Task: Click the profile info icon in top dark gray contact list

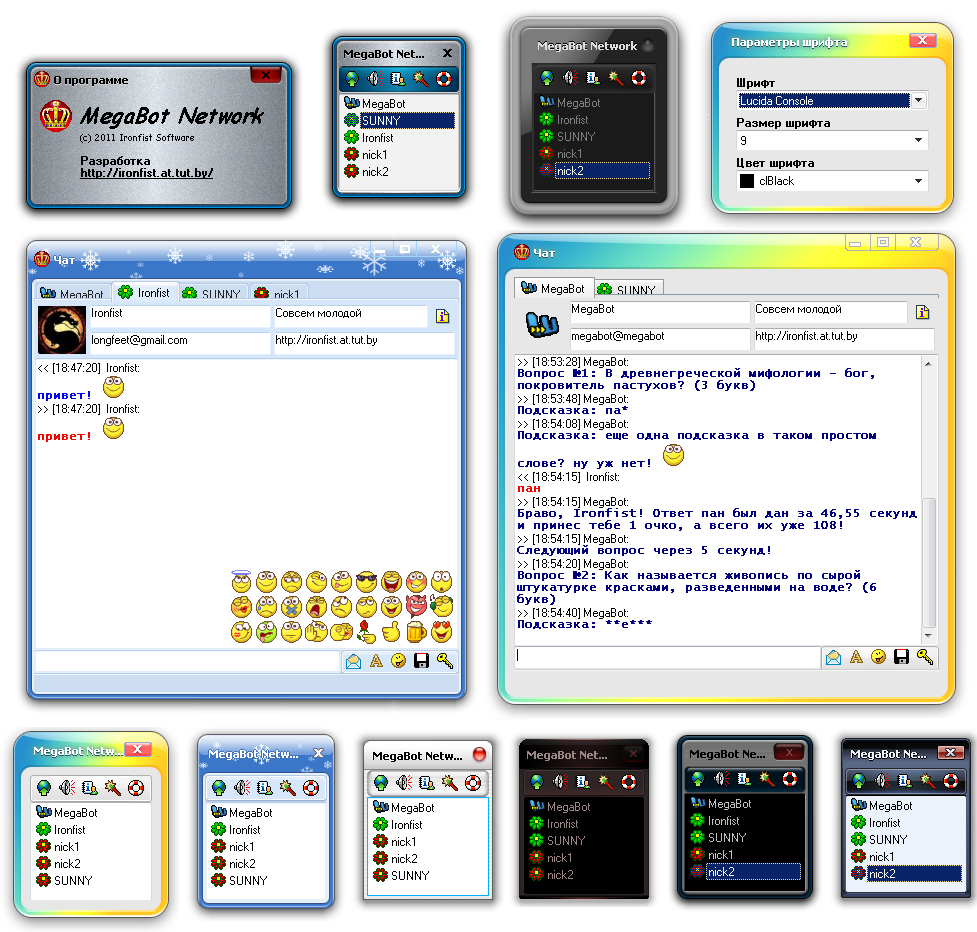Action: (x=593, y=78)
